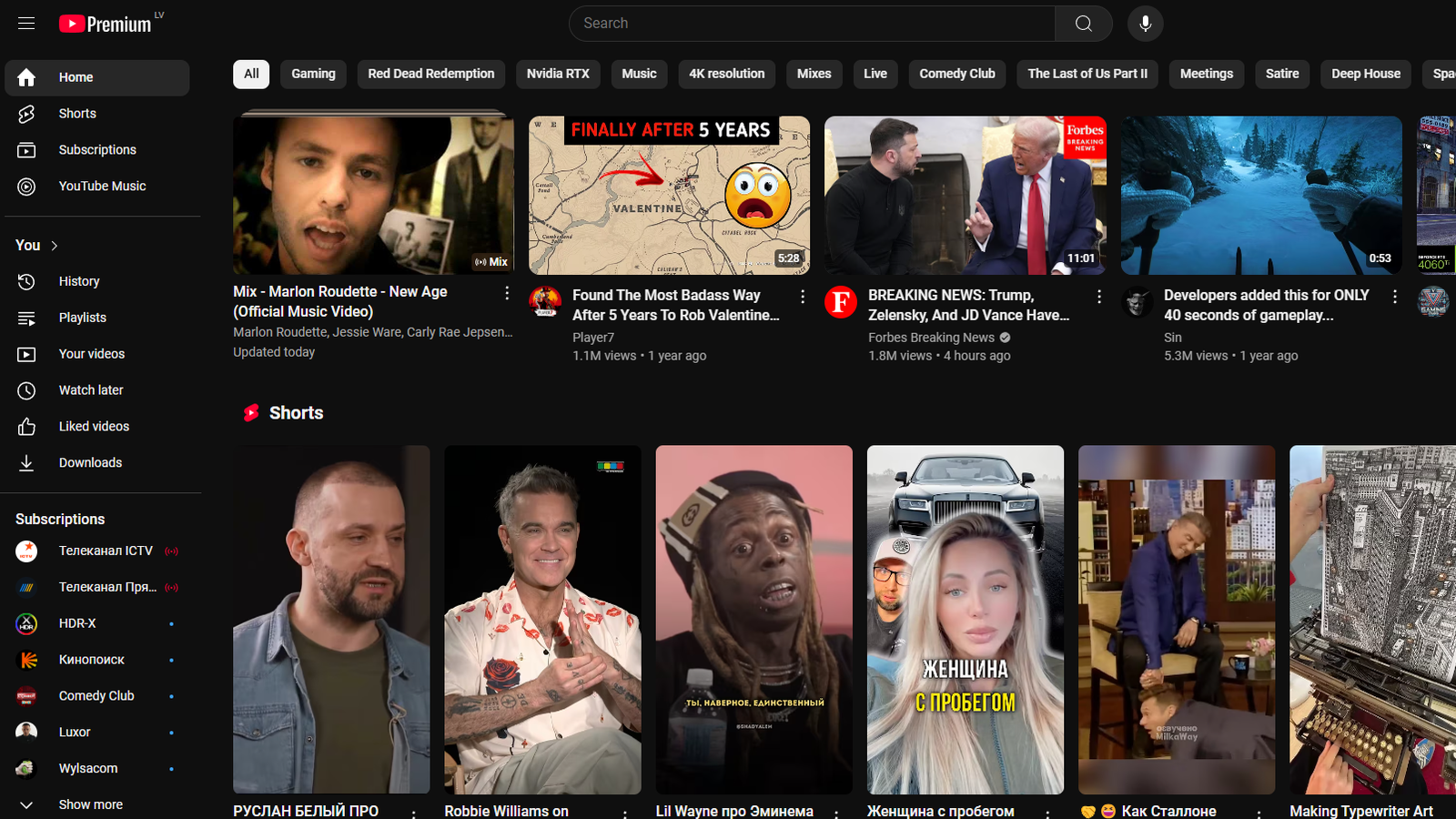1456x819 pixels.
Task: Open Телеканал Пря... subscription channel
Action: (x=97, y=587)
